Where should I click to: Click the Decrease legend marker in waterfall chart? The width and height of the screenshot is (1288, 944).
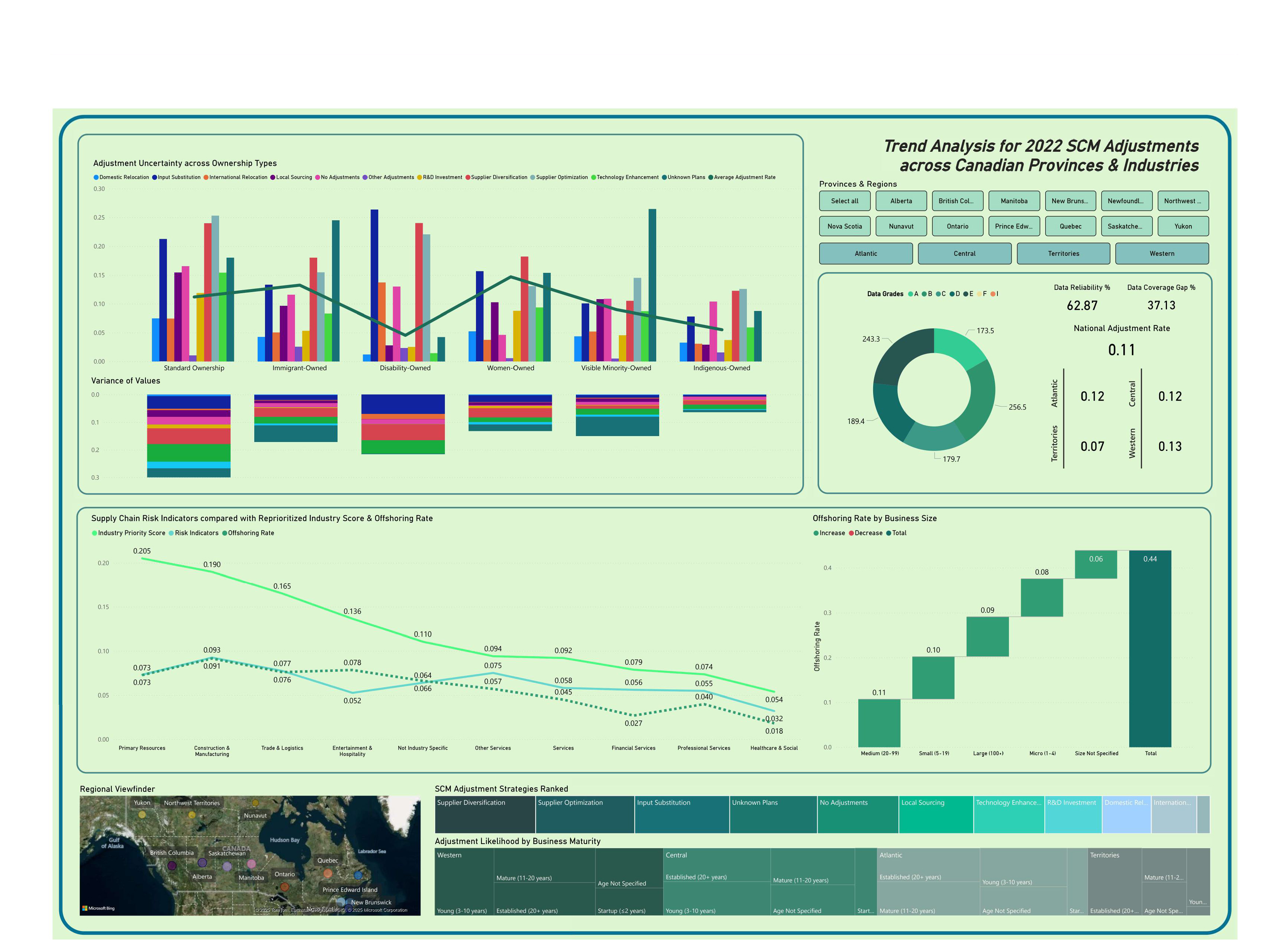tap(851, 533)
